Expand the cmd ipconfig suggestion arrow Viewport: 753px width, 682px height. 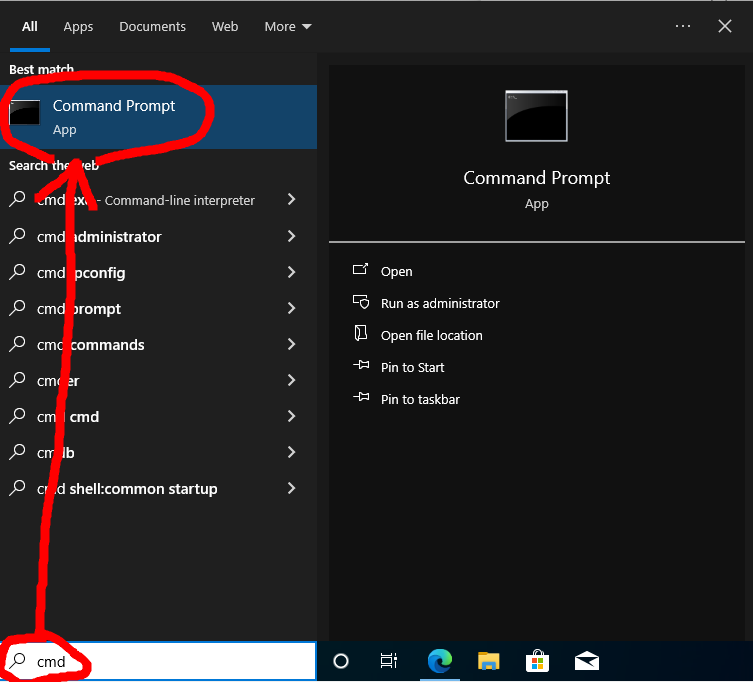[x=291, y=272]
